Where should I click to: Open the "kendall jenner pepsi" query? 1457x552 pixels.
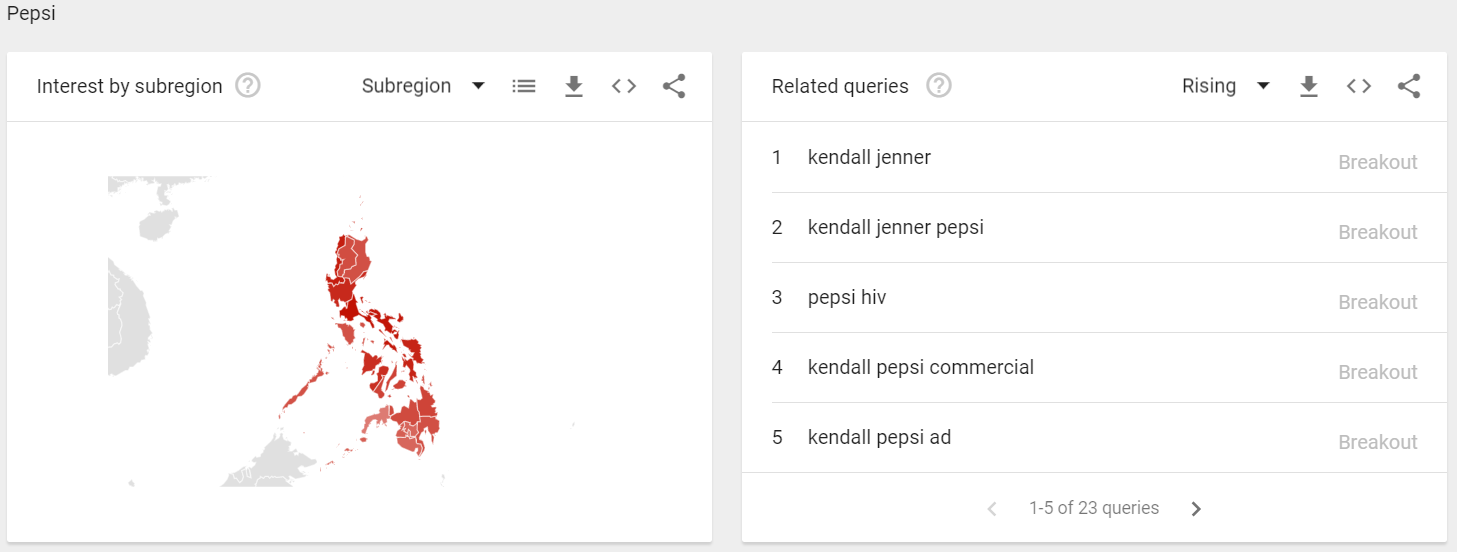895,227
